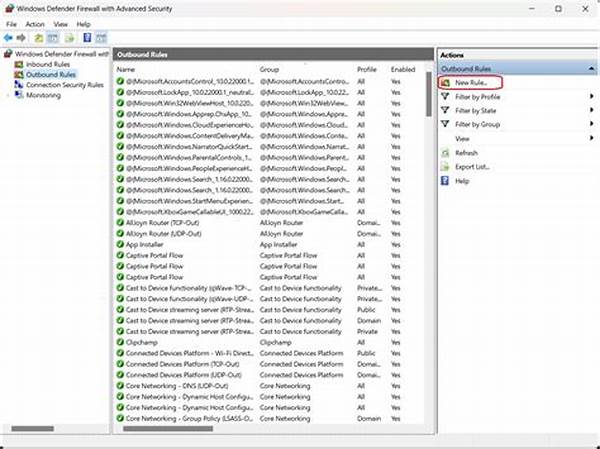Select the Monitoring node label
The image size is (600, 449).
tap(43, 95)
